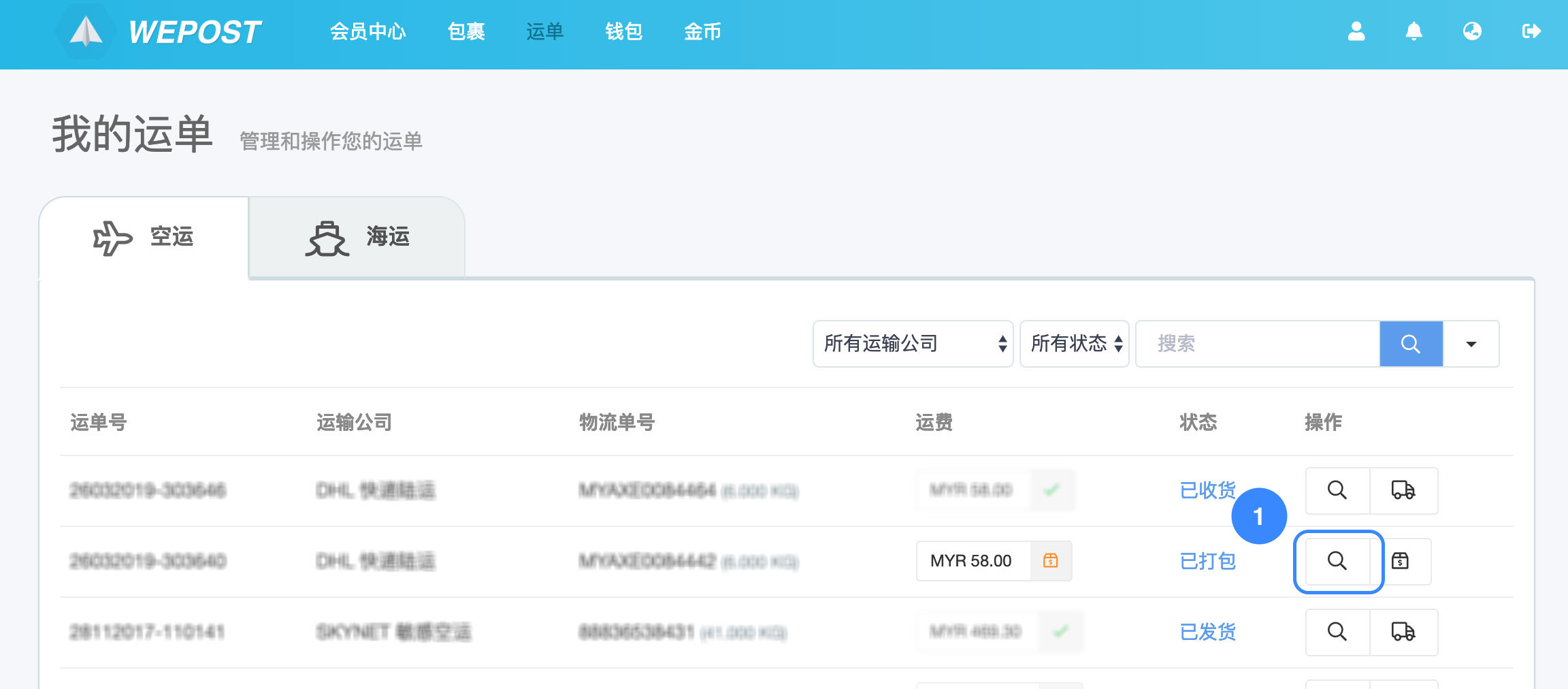
Task: Track shipment truck icon for 已收货 row
Action: tap(1403, 490)
